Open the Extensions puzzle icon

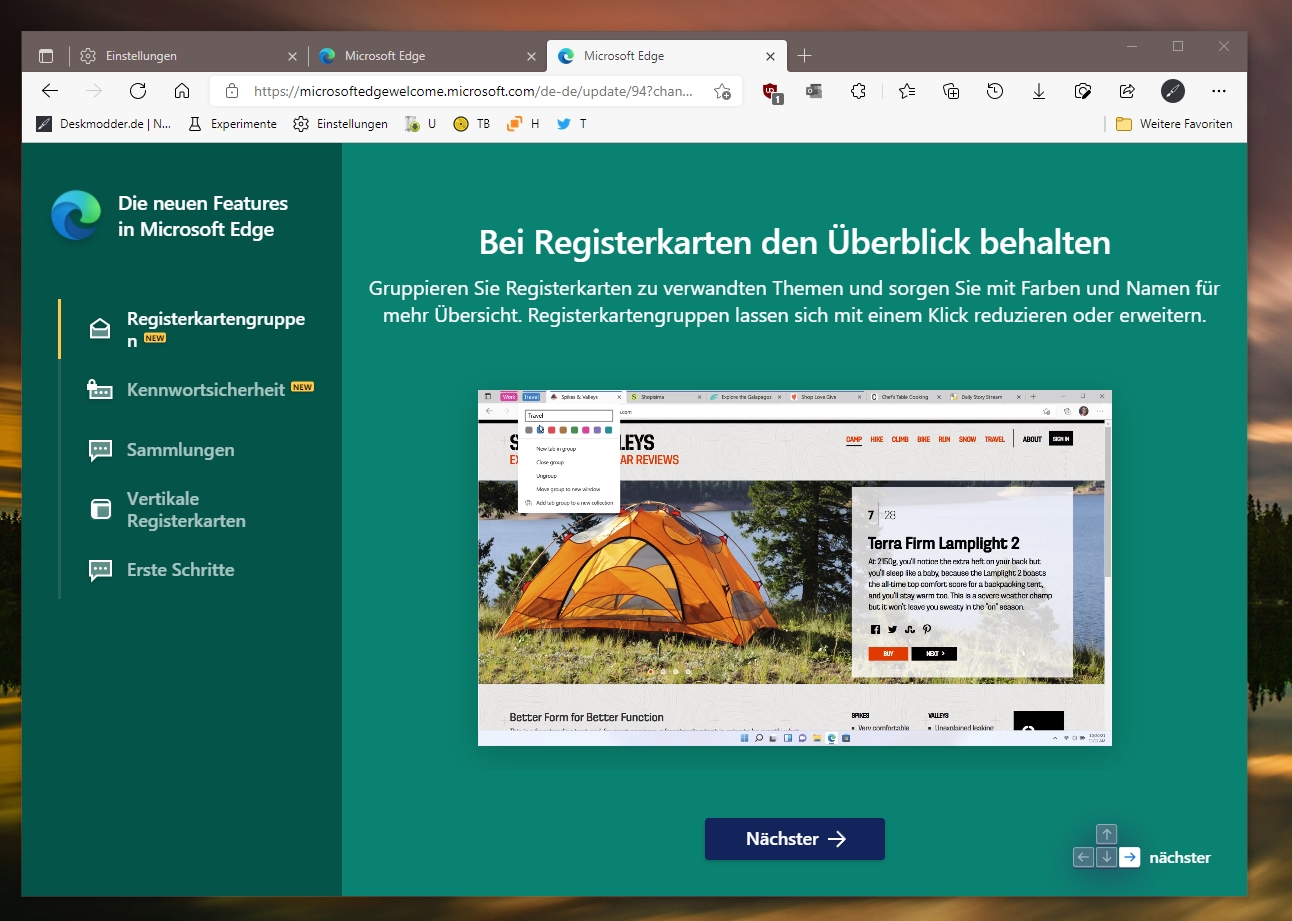[858, 91]
